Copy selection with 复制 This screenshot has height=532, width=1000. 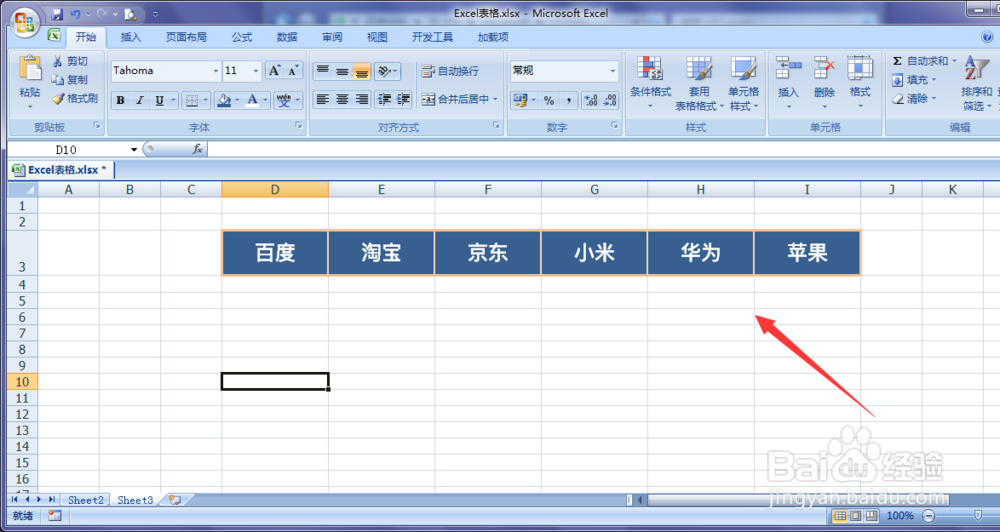tap(70, 80)
